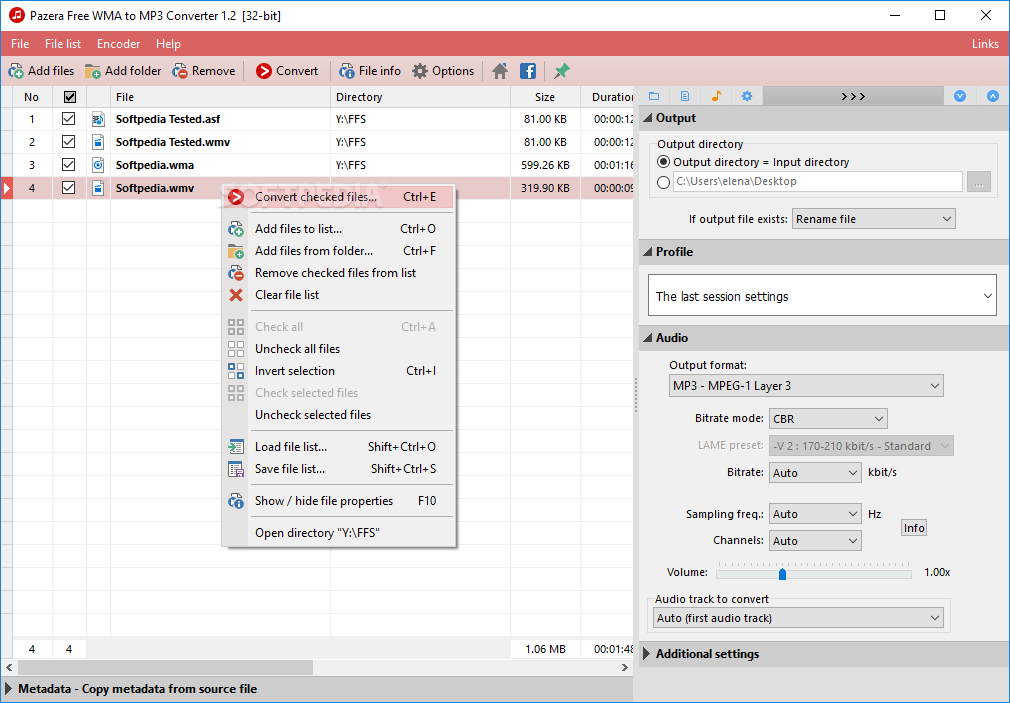
Task: Open the Help menu
Action: pos(168,44)
